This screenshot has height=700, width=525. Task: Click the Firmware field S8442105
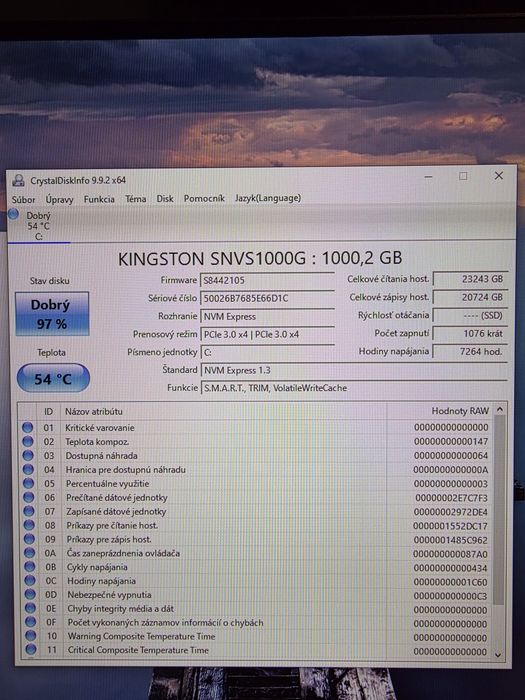267,280
